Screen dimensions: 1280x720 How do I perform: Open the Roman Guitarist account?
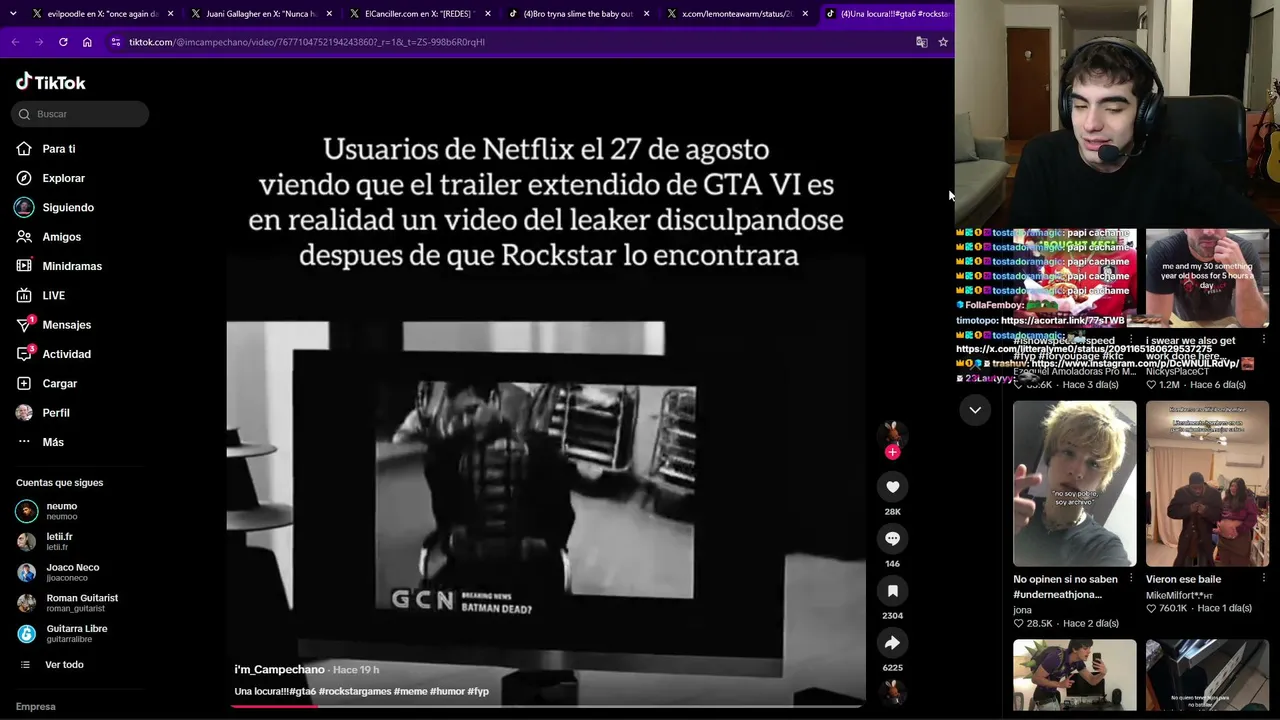[80, 603]
